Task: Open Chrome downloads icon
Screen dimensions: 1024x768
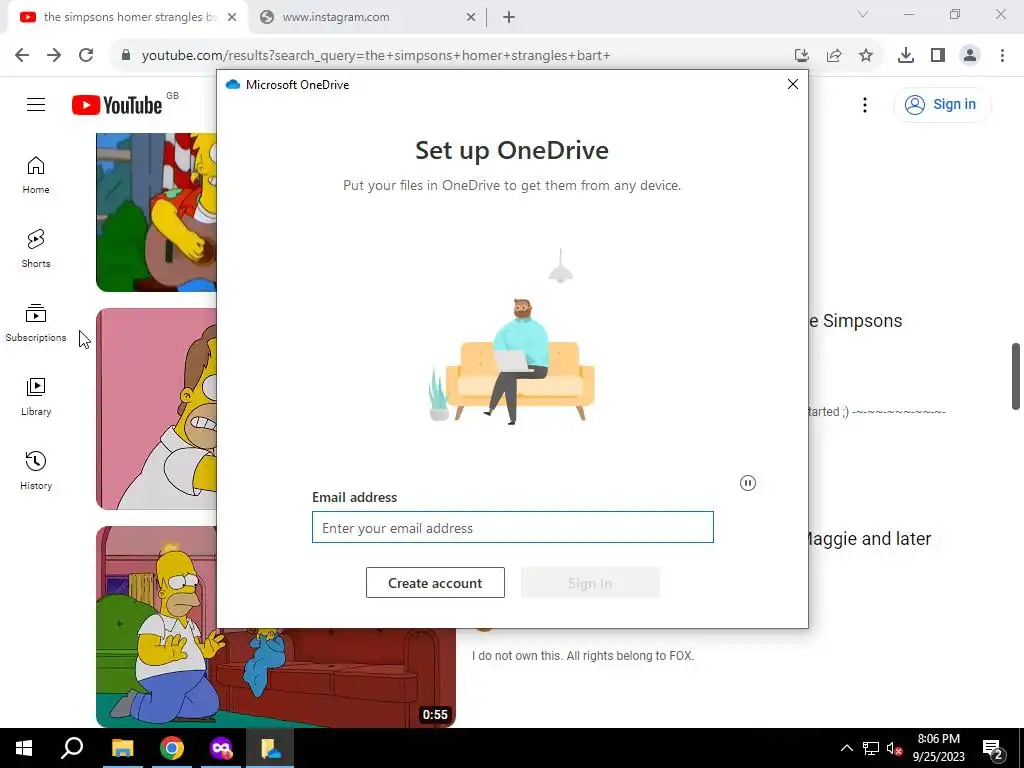Action: tap(906, 56)
